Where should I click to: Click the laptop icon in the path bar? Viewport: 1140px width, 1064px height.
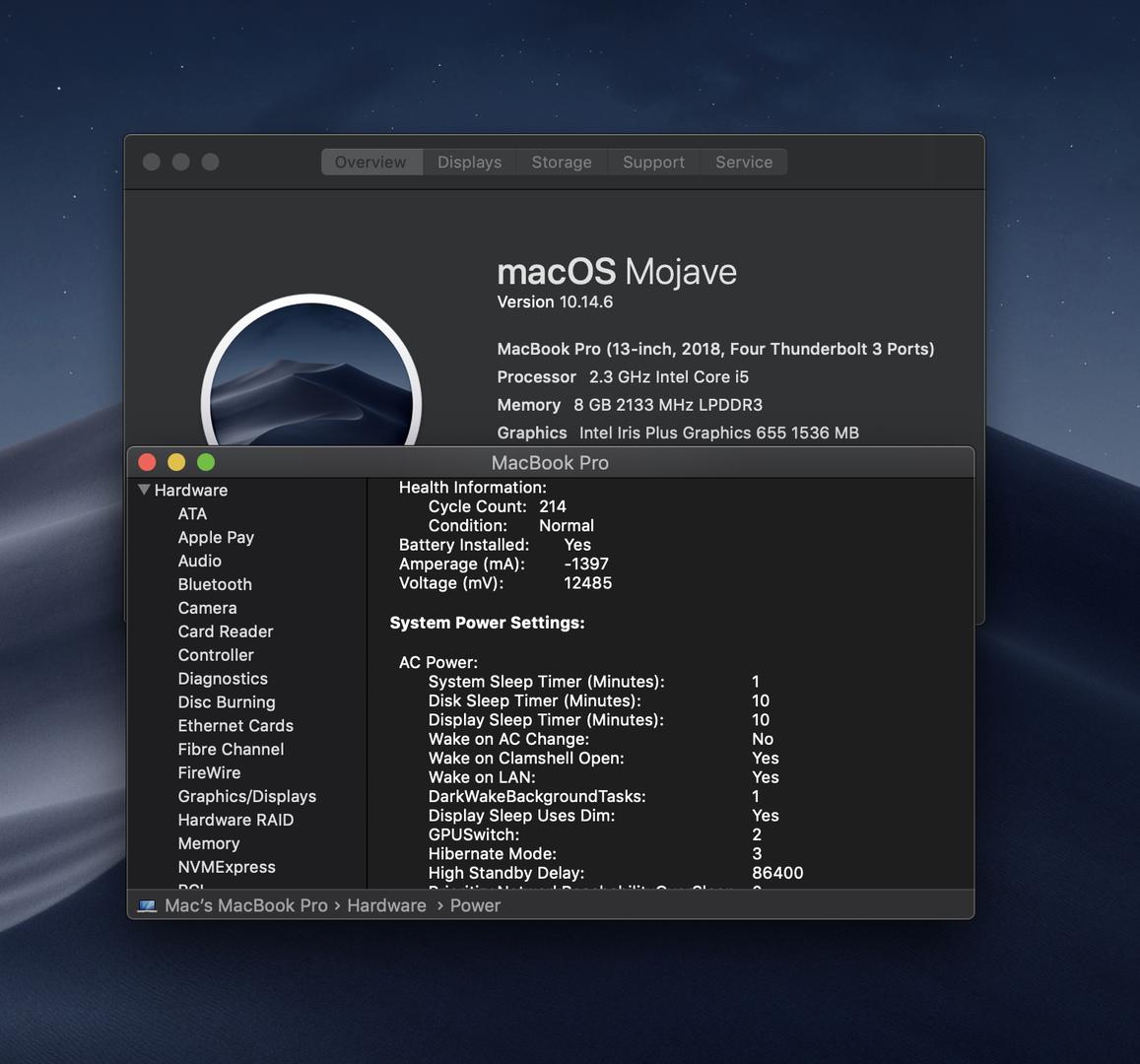point(148,905)
